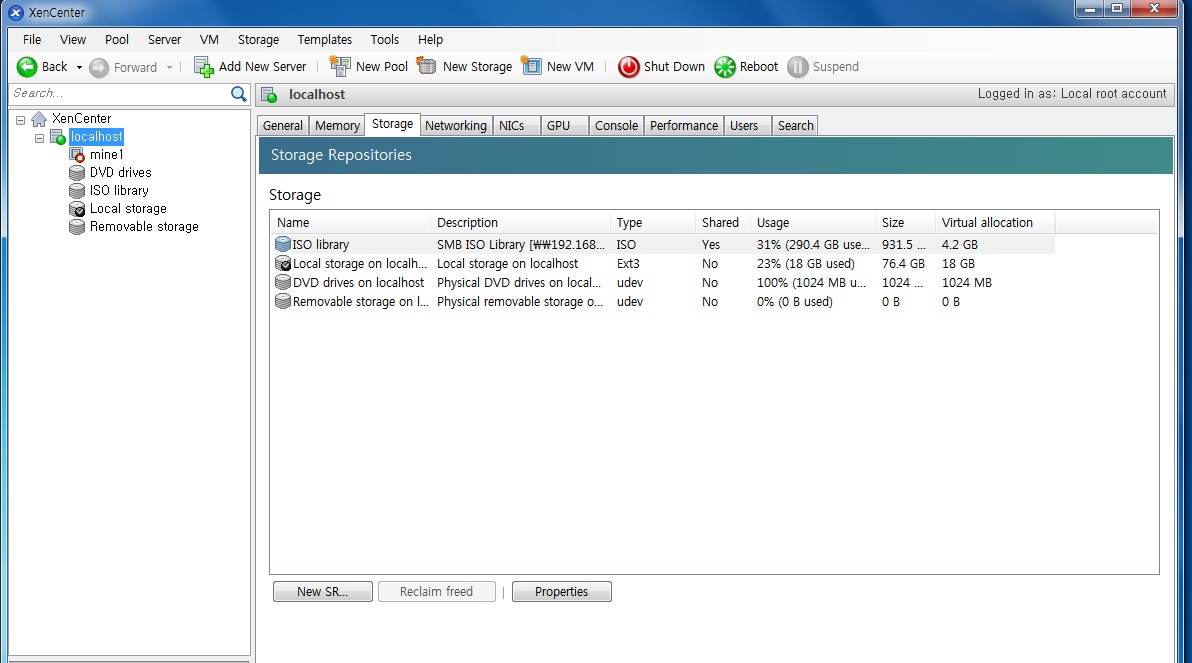Click the Add New Server icon
1192x663 pixels.
pos(203,67)
